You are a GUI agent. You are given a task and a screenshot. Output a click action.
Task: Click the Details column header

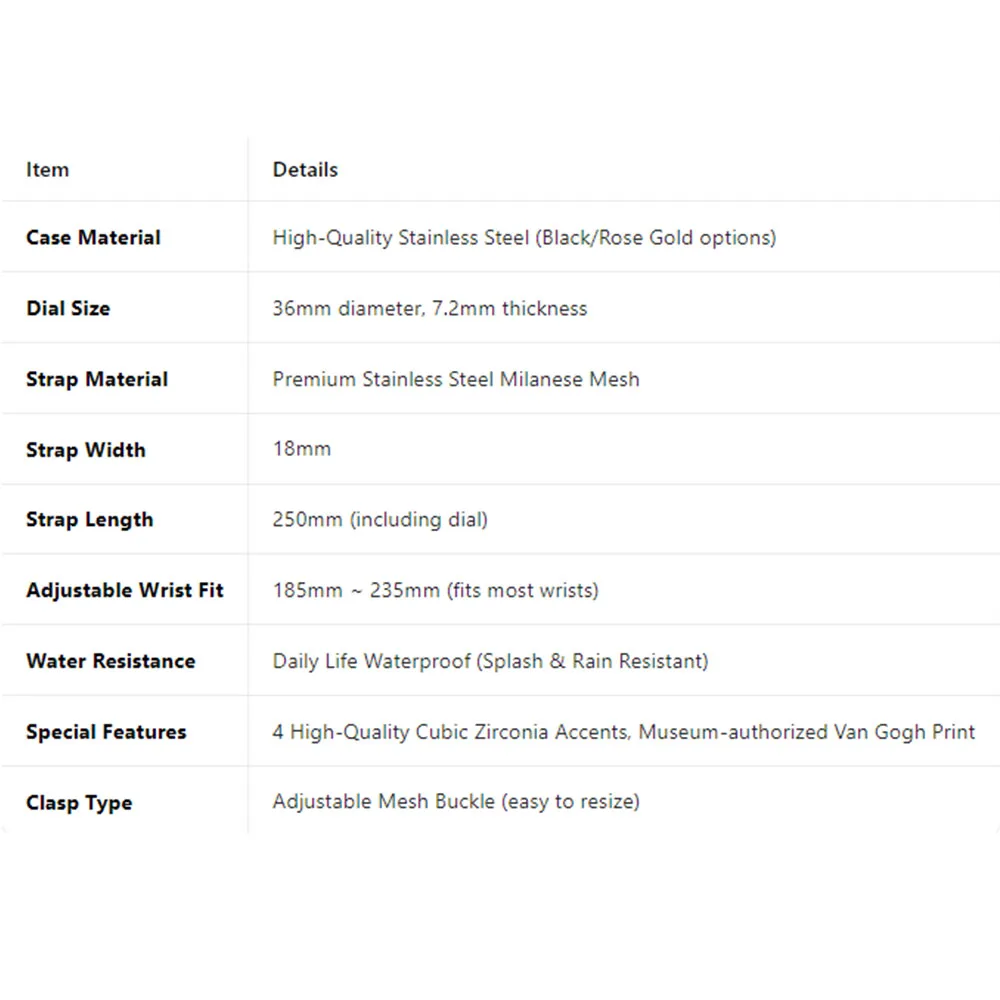(x=305, y=170)
